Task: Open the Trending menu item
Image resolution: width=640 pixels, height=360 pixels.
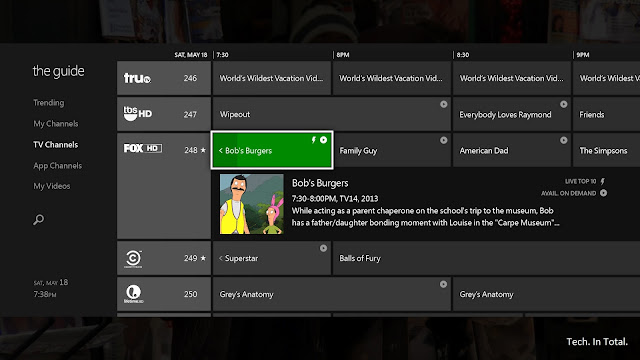Action: click(49, 102)
